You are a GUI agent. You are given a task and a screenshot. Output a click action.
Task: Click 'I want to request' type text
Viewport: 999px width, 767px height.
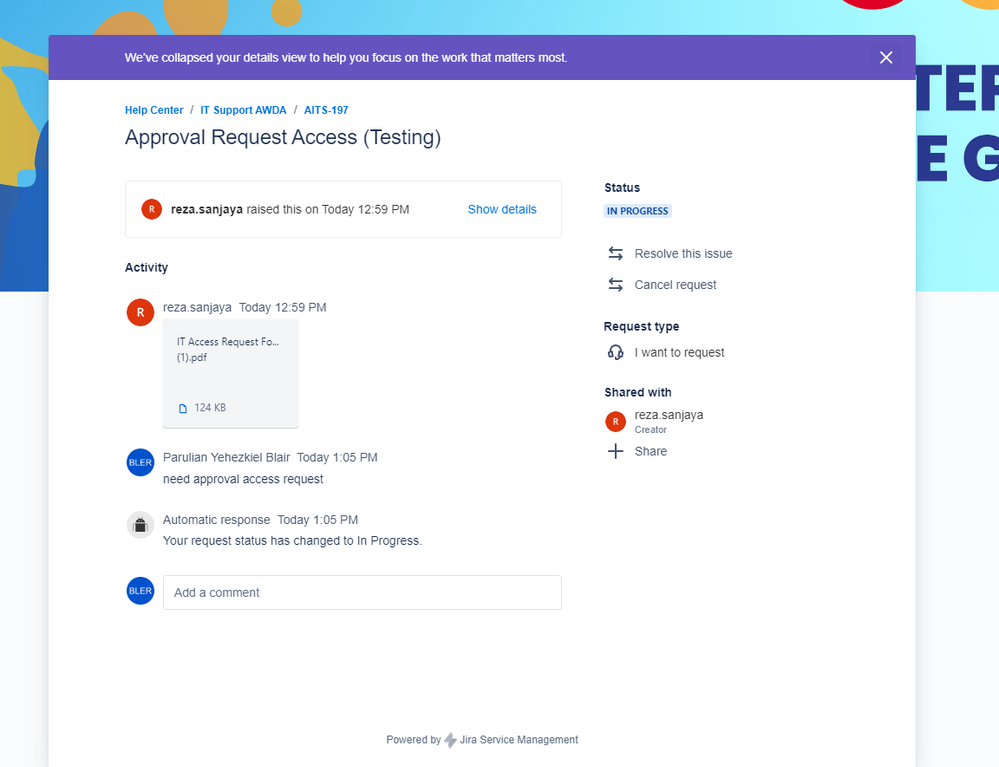(679, 352)
